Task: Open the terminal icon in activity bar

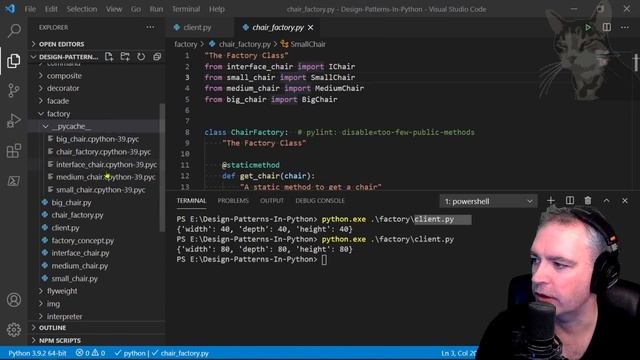Action: (x=14, y=180)
